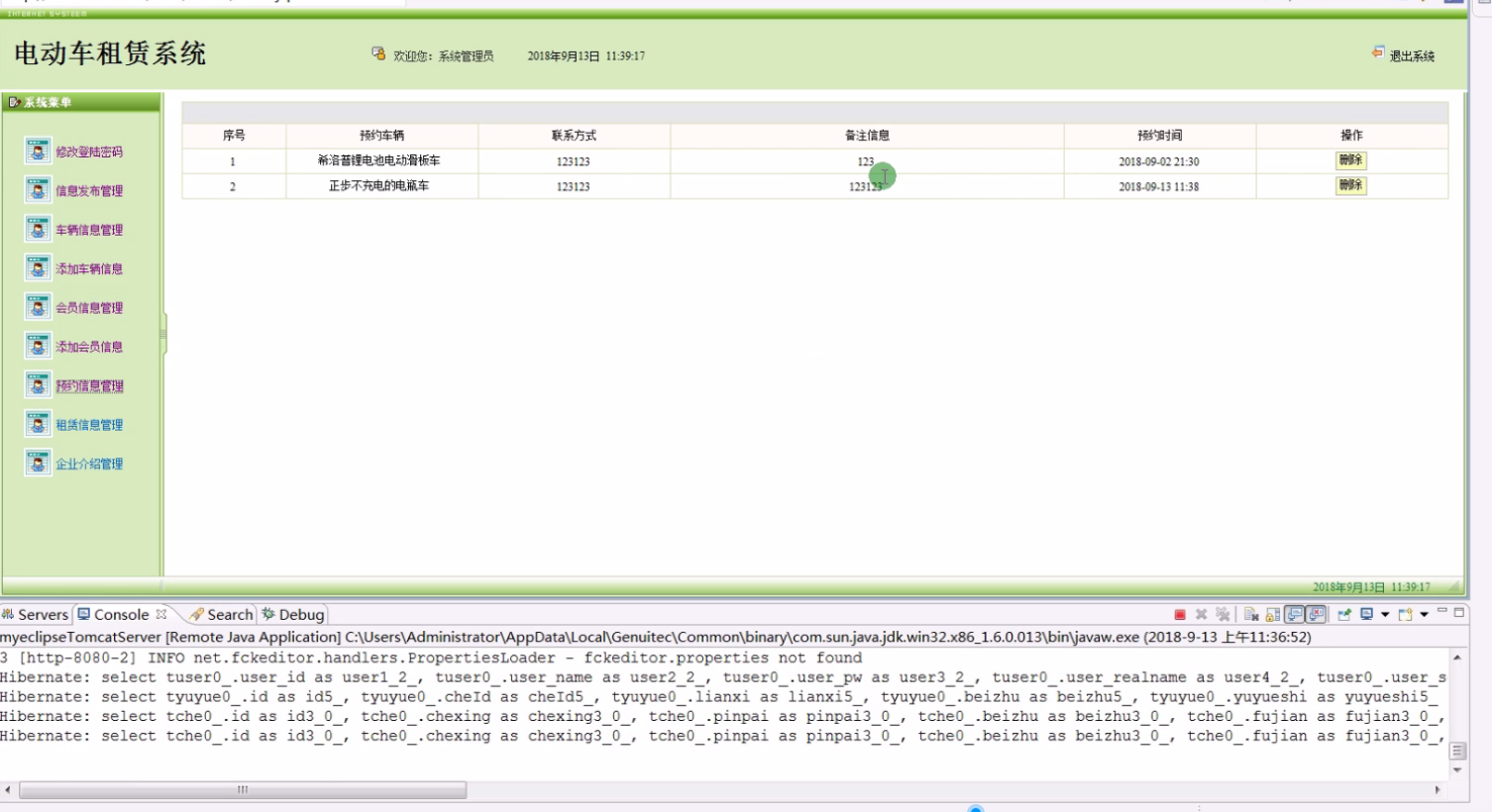This screenshot has height=812, width=1492.
Task: Click the console vertical scroll down arrow
Action: 1457,769
